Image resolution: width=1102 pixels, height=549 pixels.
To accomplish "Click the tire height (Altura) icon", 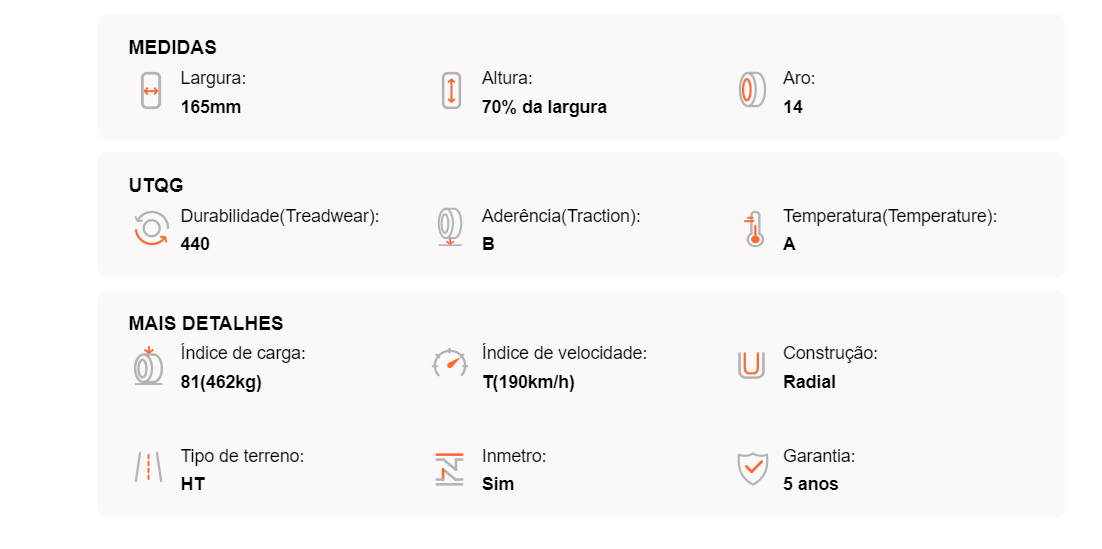I will coord(451,91).
